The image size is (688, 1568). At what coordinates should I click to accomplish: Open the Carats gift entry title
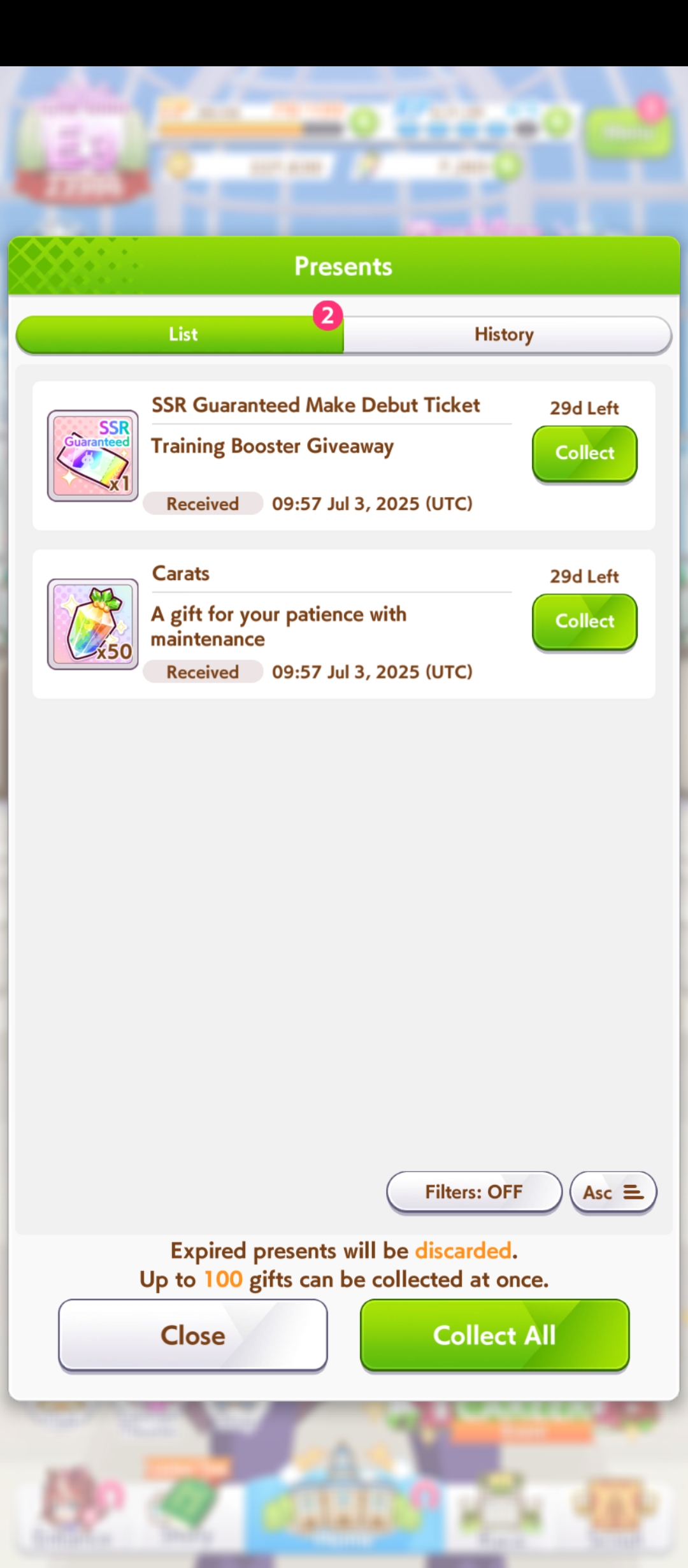tap(181, 574)
